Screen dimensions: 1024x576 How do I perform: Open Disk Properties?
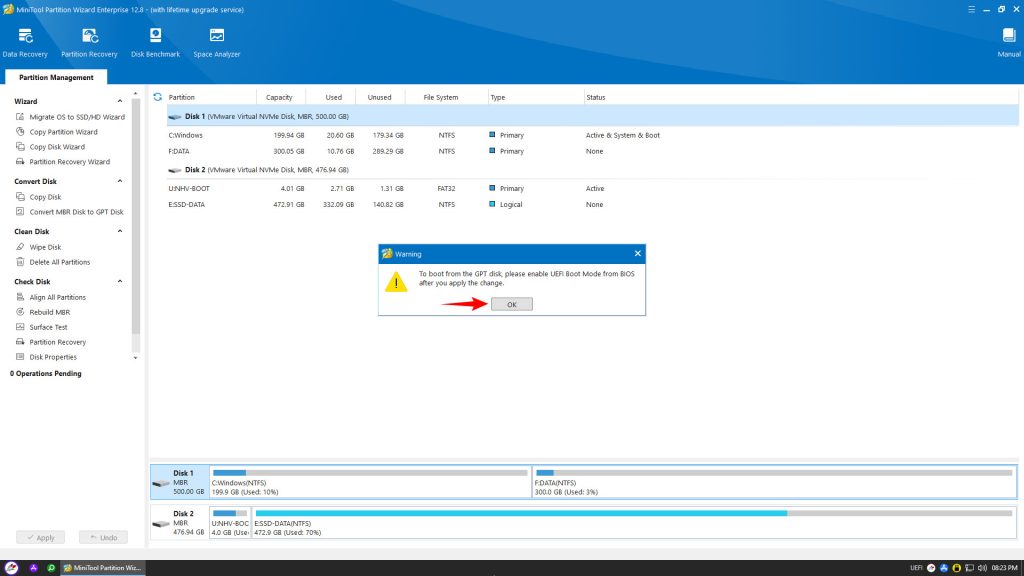point(46,357)
